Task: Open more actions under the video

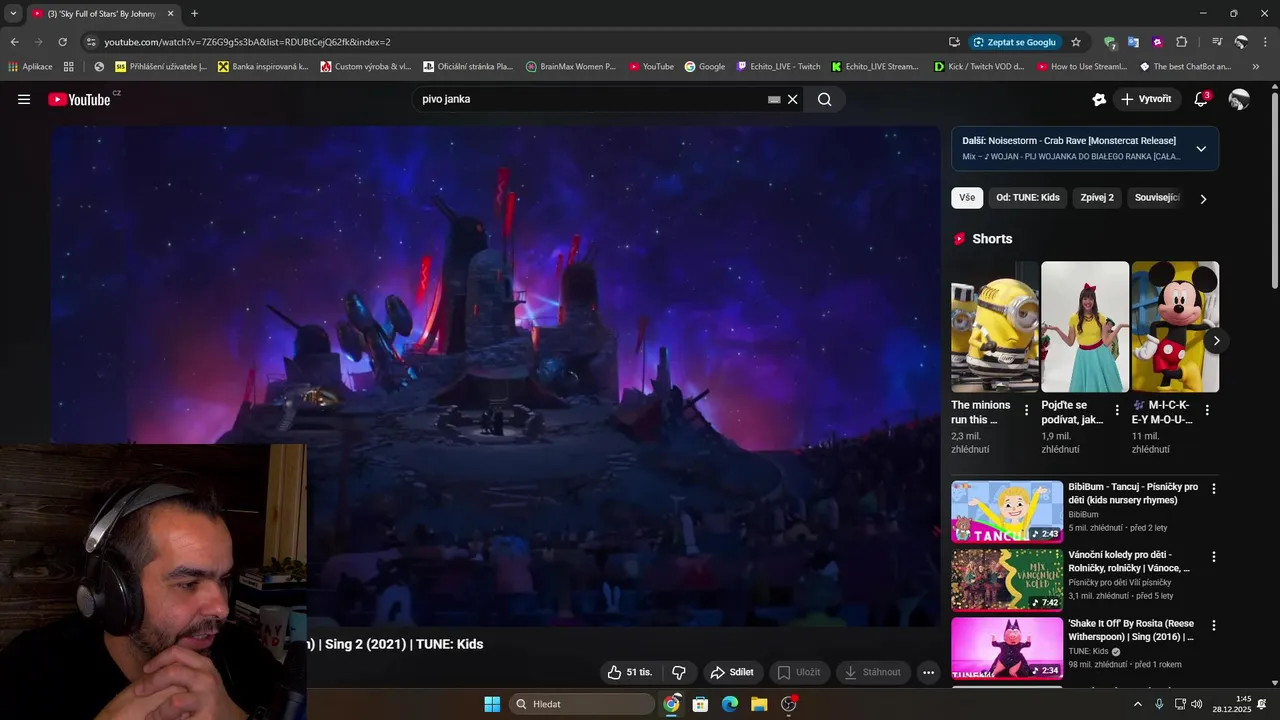Action: coord(928,672)
